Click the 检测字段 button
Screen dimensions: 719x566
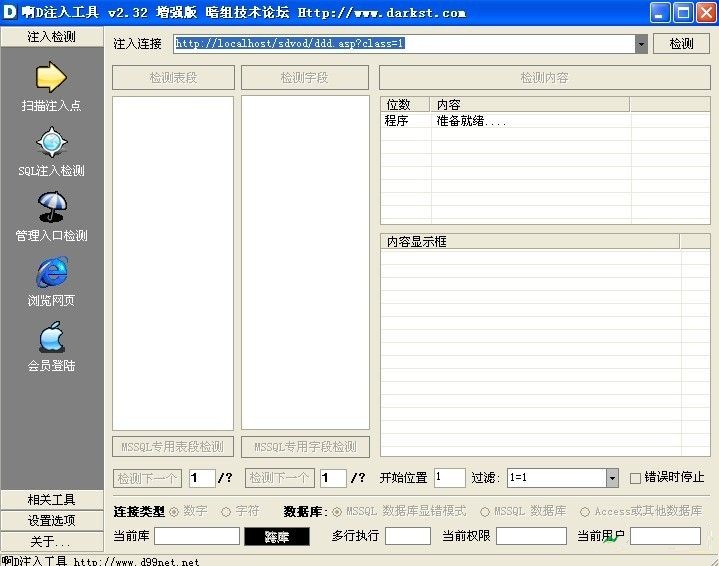[x=305, y=78]
